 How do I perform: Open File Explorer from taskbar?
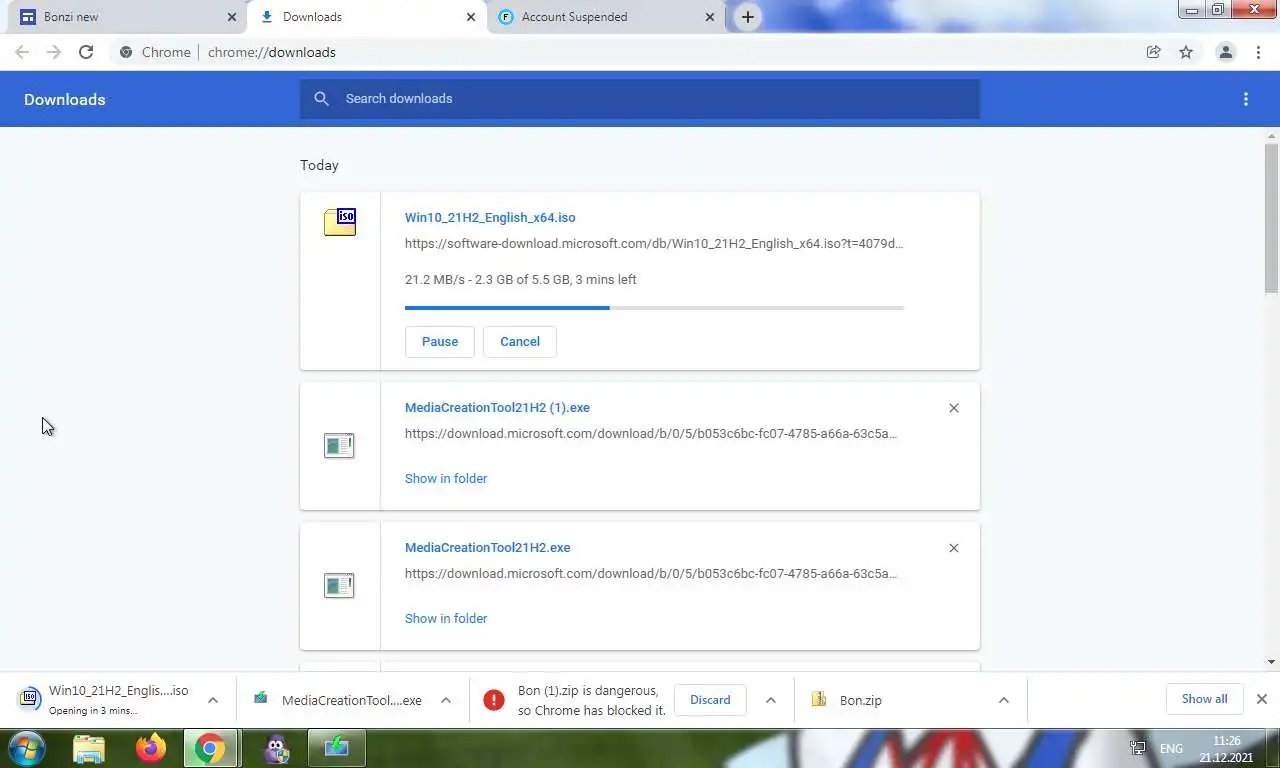89,748
